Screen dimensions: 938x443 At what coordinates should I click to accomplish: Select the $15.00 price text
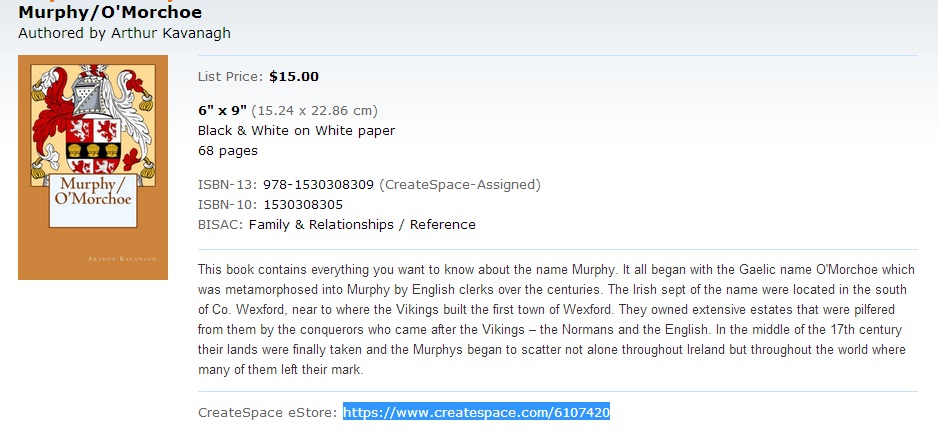click(x=294, y=76)
